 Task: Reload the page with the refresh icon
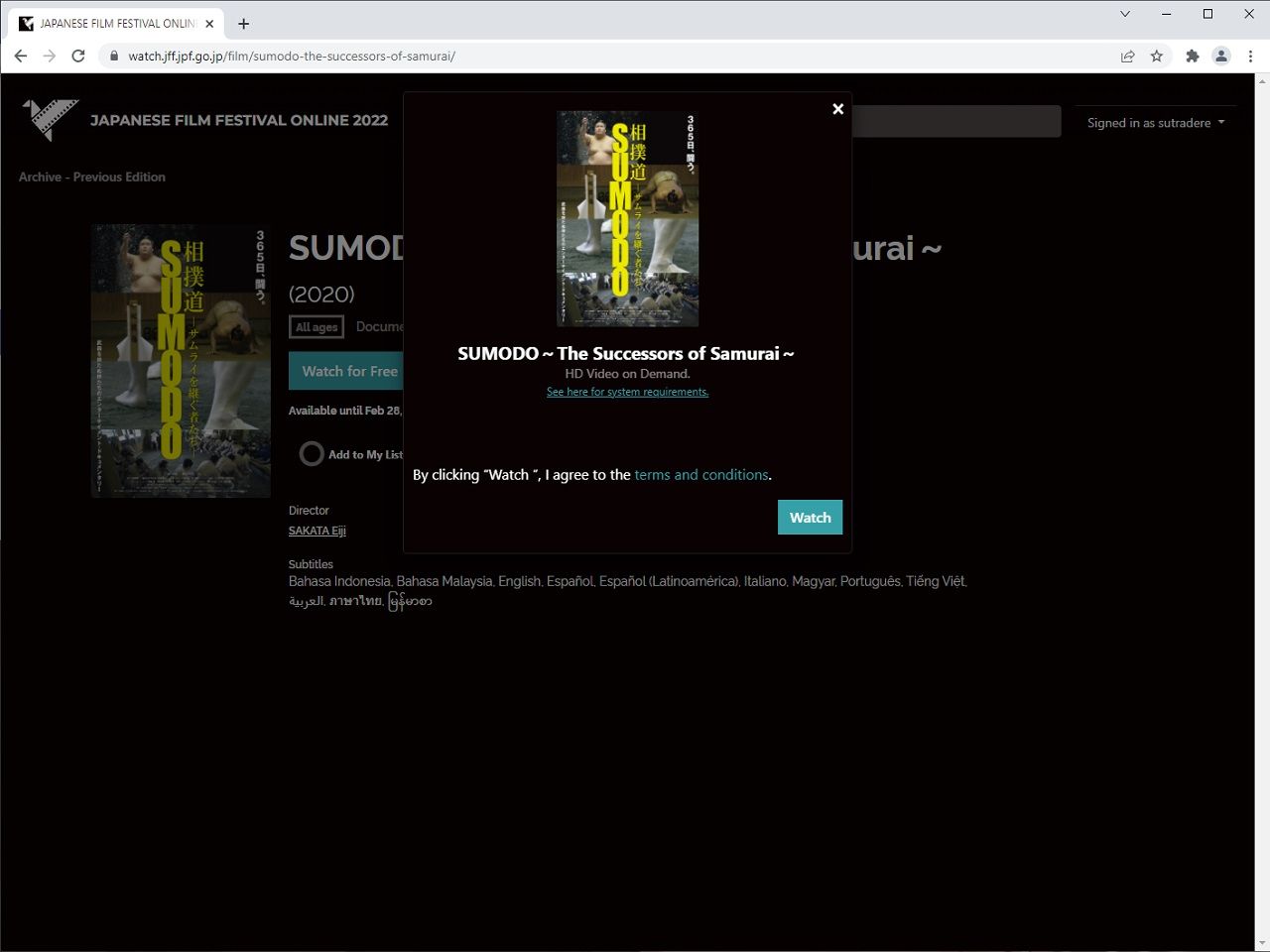coord(78,57)
